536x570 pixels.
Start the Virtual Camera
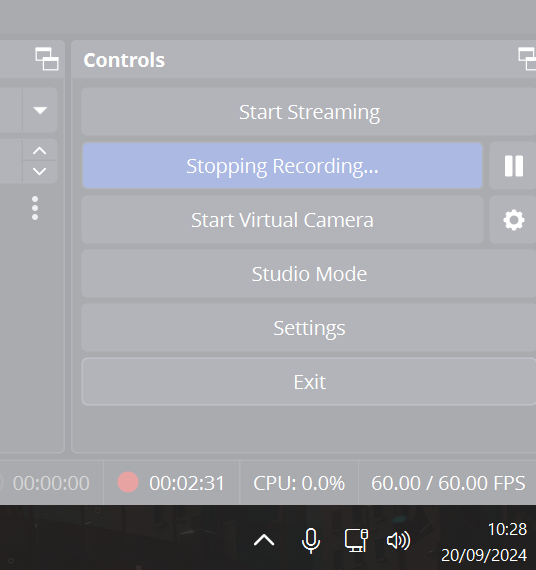click(282, 220)
